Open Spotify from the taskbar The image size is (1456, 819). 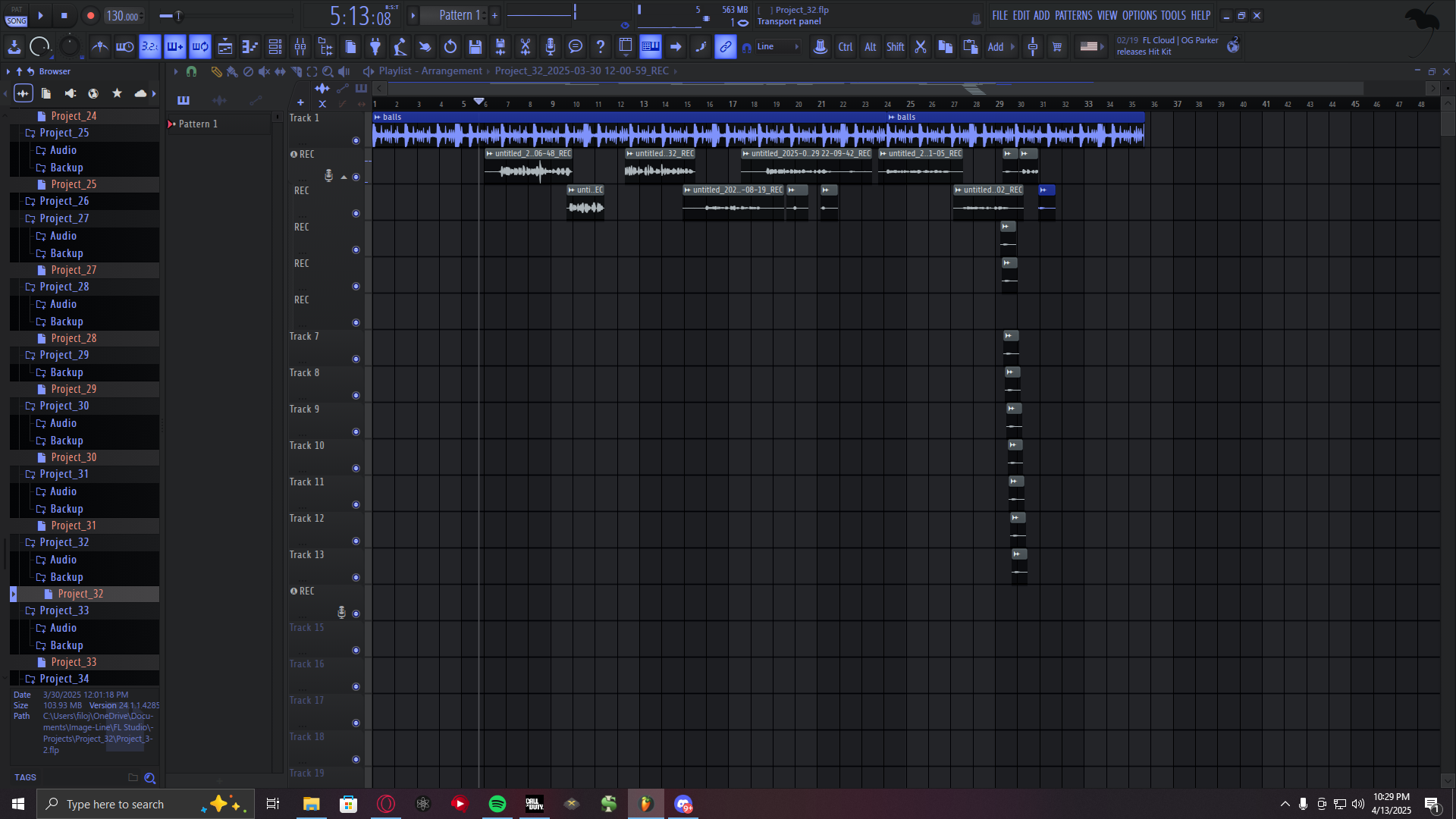pos(497,804)
